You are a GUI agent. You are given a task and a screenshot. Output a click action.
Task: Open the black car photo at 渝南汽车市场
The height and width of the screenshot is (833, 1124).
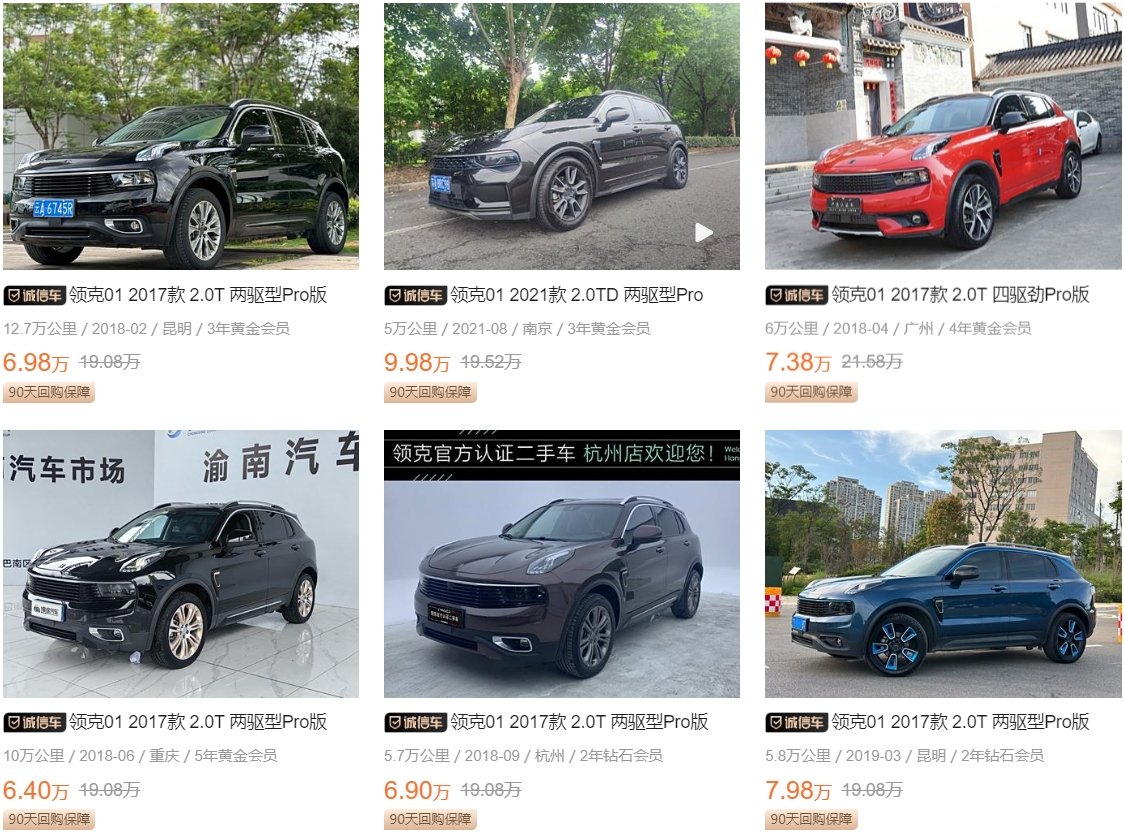tap(181, 563)
